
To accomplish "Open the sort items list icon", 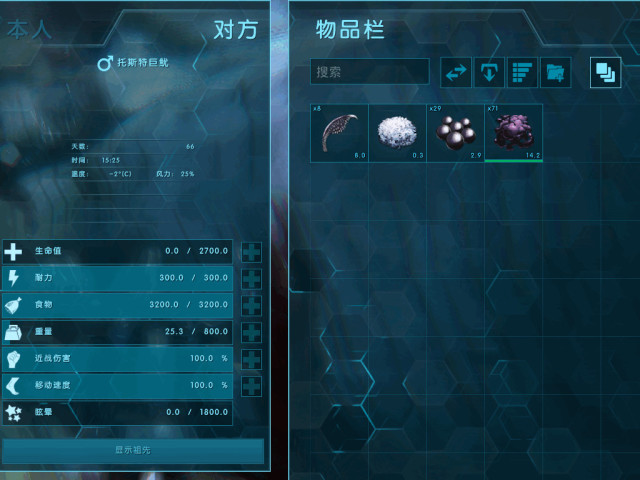I will 522,73.
